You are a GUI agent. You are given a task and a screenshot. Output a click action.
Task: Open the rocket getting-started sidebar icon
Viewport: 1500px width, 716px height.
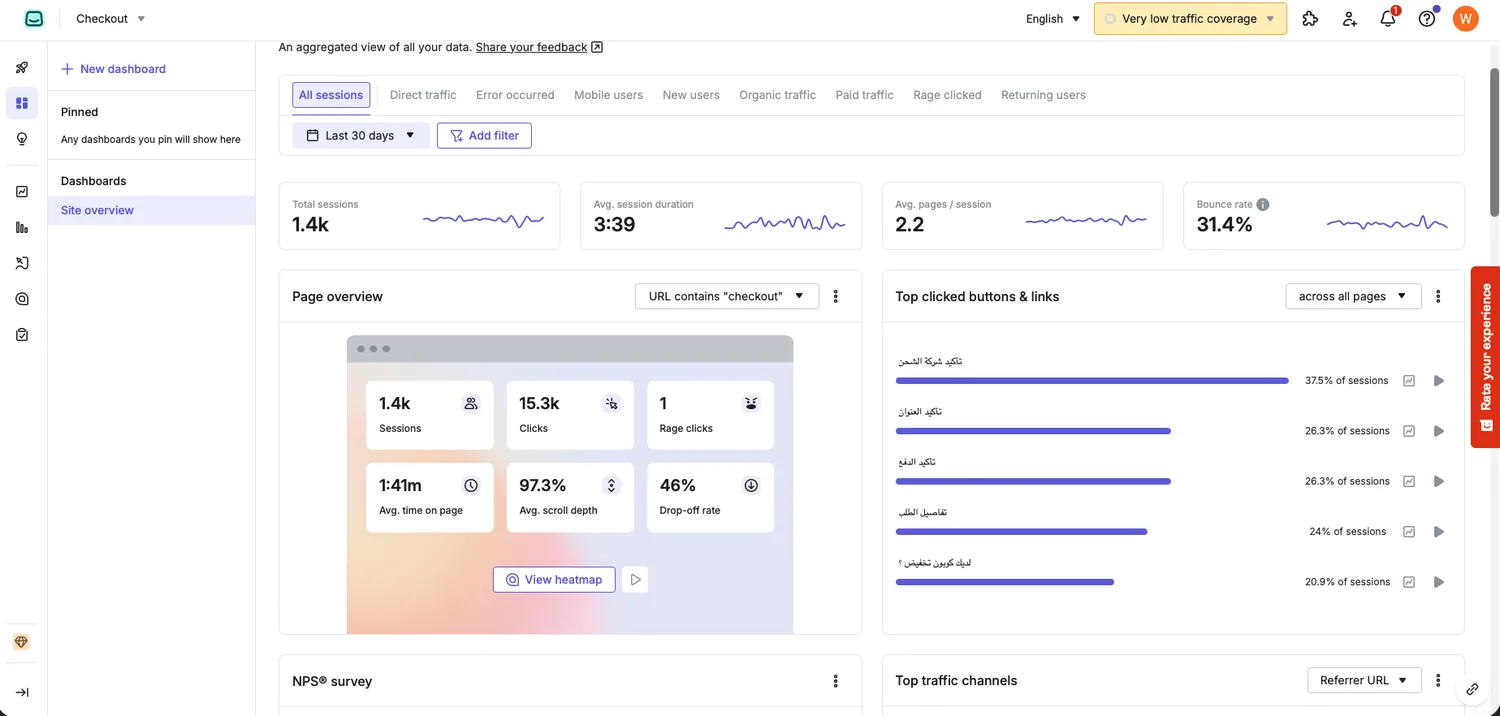pyautogui.click(x=22, y=68)
